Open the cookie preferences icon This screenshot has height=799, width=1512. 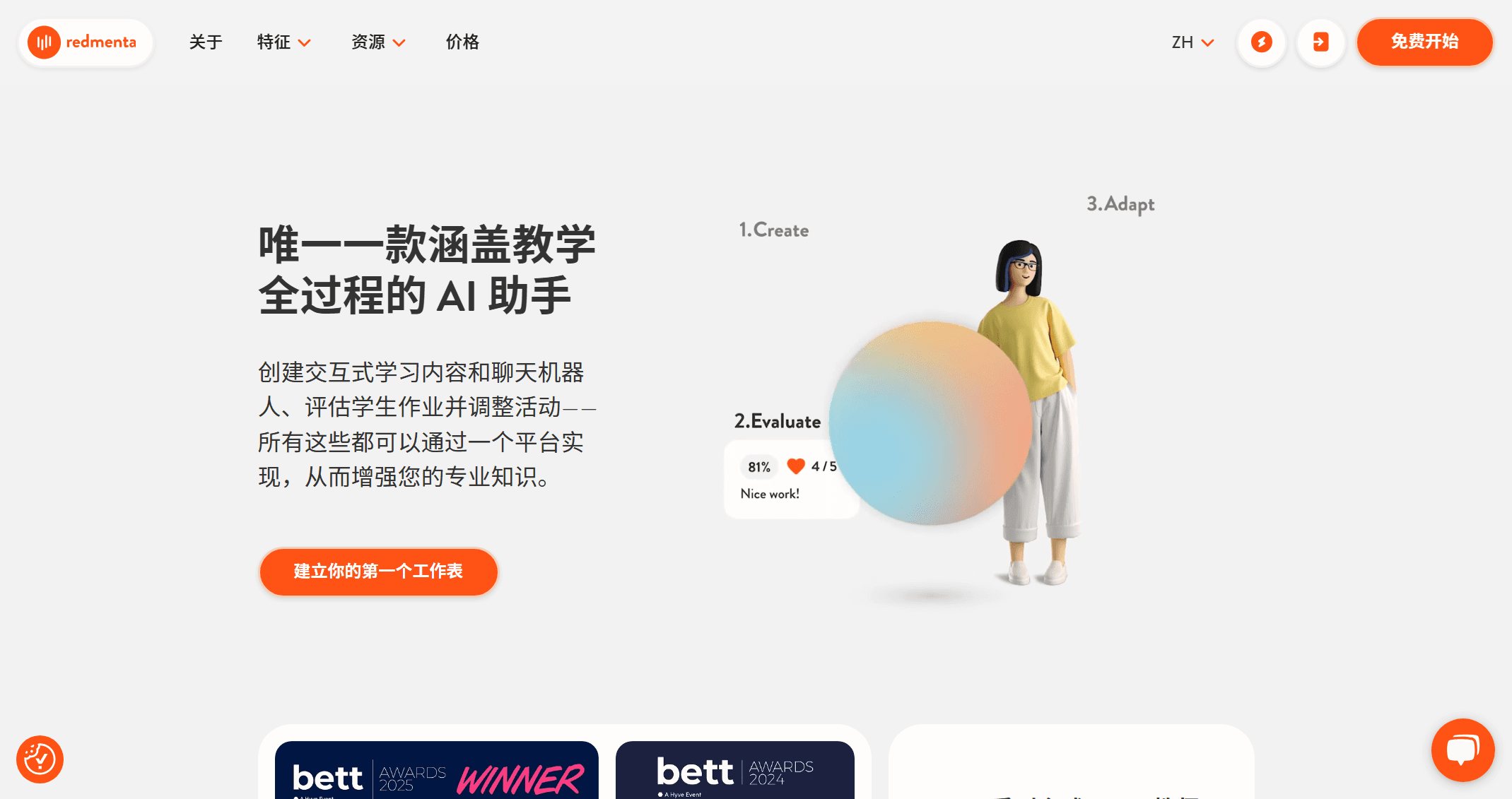[40, 759]
